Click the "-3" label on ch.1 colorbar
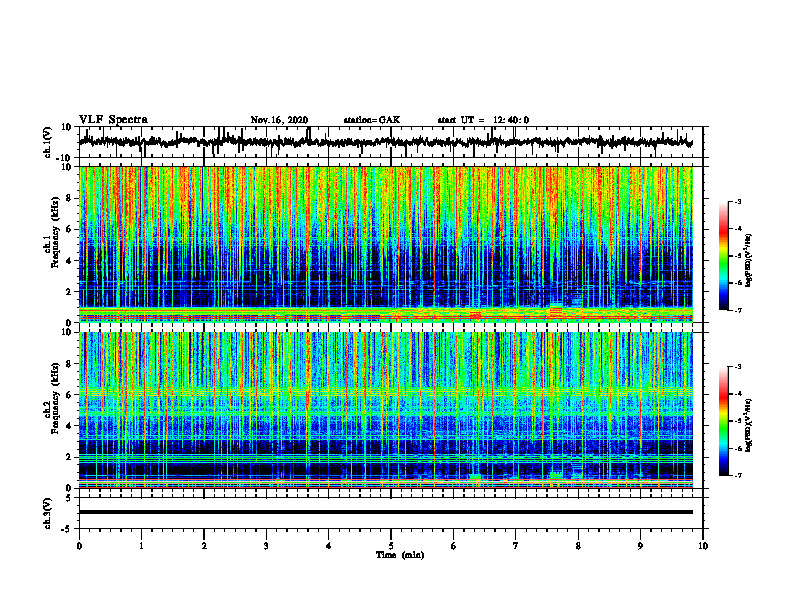The image size is (792, 612). tap(737, 201)
